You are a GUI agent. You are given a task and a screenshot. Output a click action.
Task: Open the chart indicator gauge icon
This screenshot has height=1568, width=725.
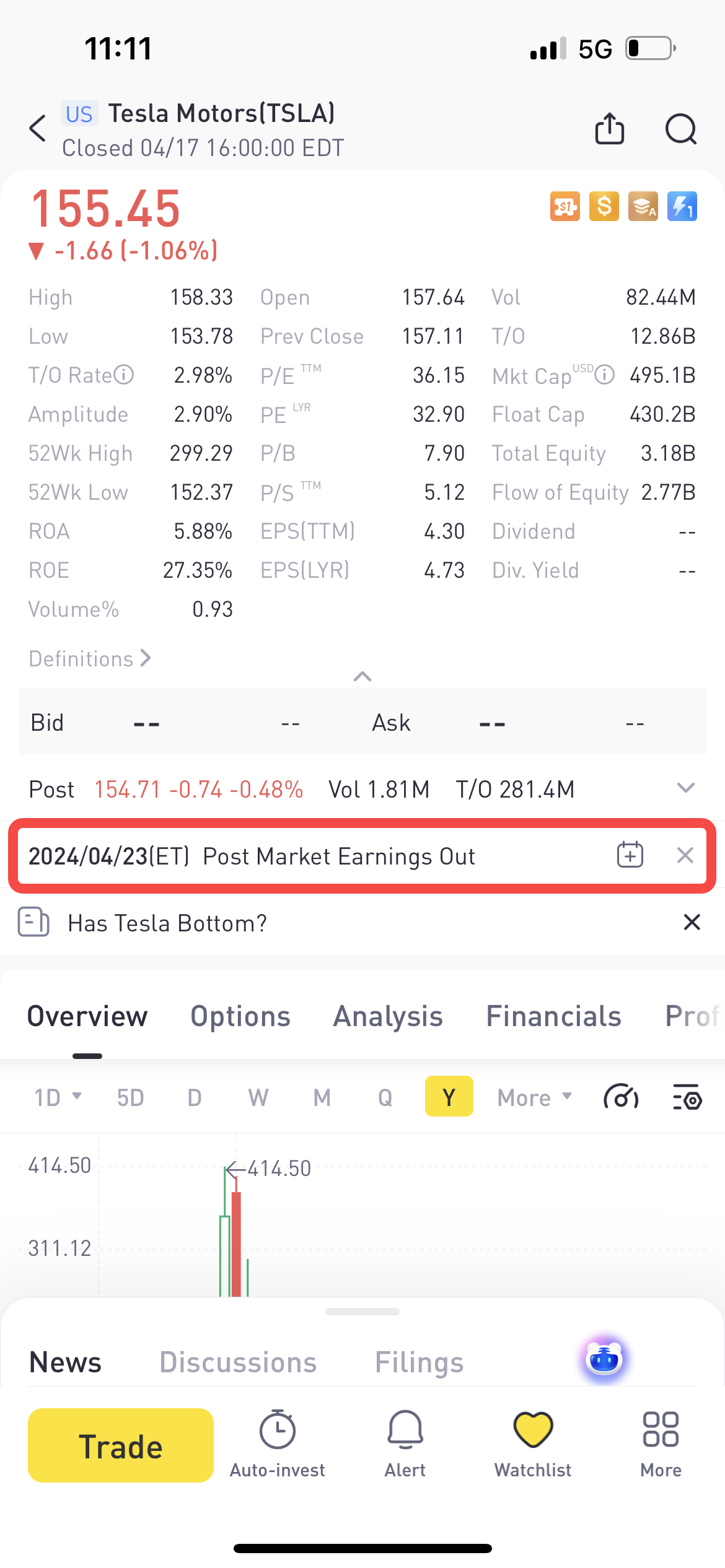621,1098
